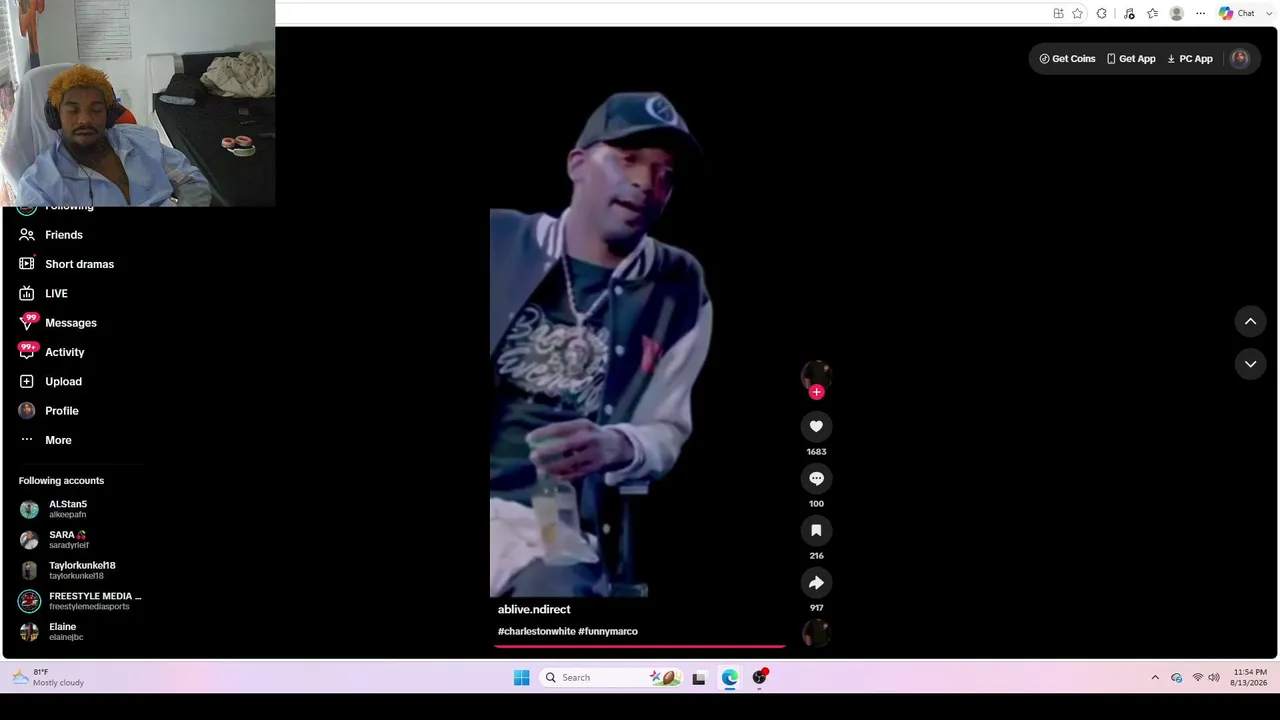The height and width of the screenshot is (720, 1280).
Task: Click the Profile avatar icon in sidebar
Action: tap(27, 411)
